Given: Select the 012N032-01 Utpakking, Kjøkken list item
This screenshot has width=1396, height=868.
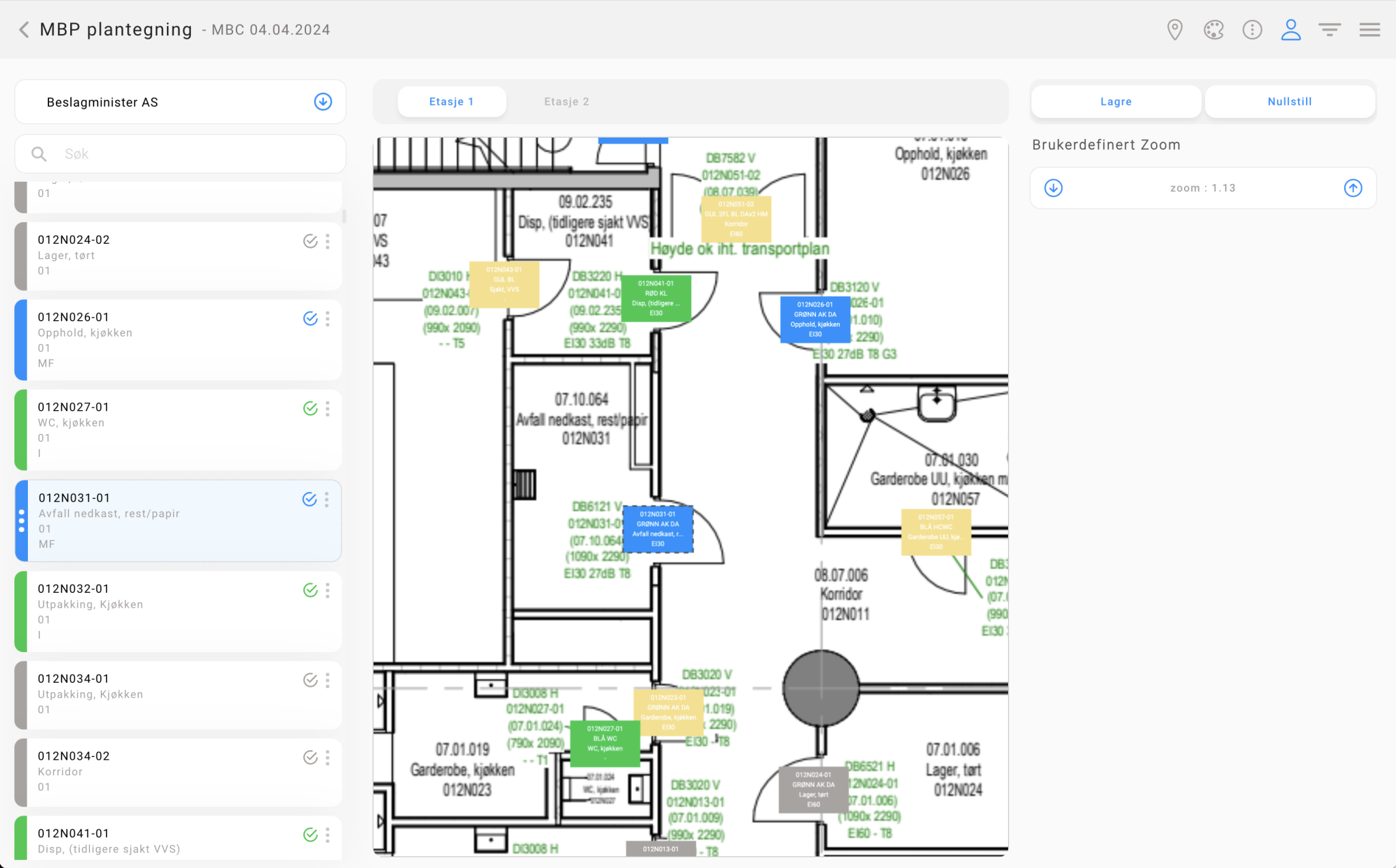Looking at the screenshot, I should click(x=178, y=612).
